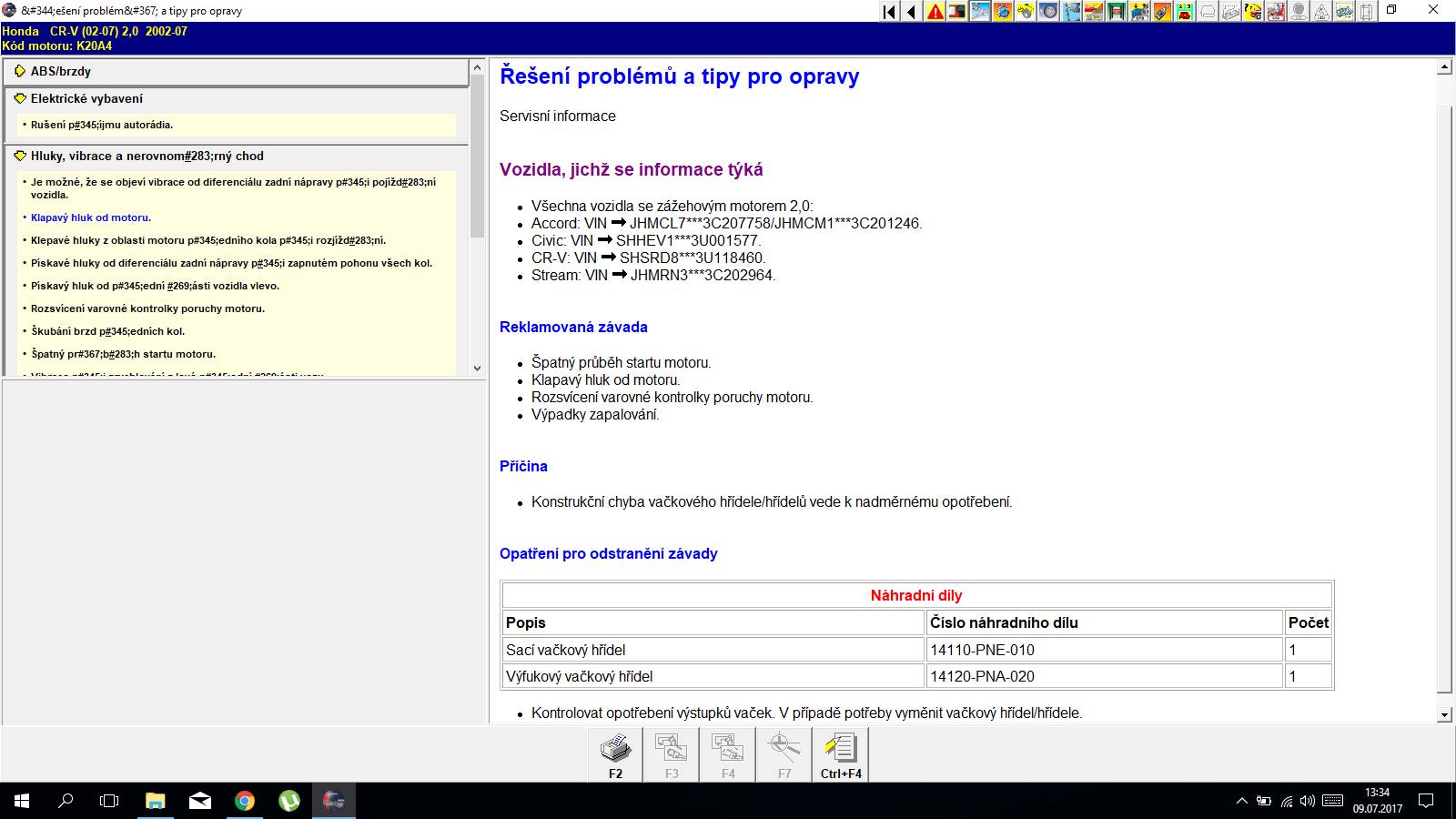Open the car question mark fault icon
1456x819 pixels.
pyautogui.click(x=1253, y=12)
